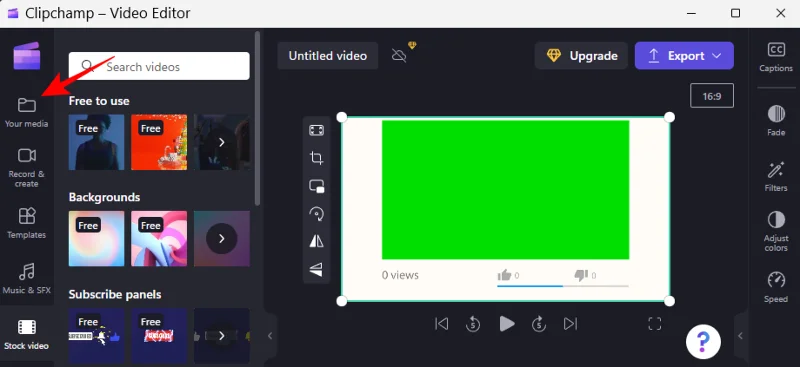800x367 pixels.
Task: Click the like ratio bar in preview
Action: pyautogui.click(x=563, y=286)
